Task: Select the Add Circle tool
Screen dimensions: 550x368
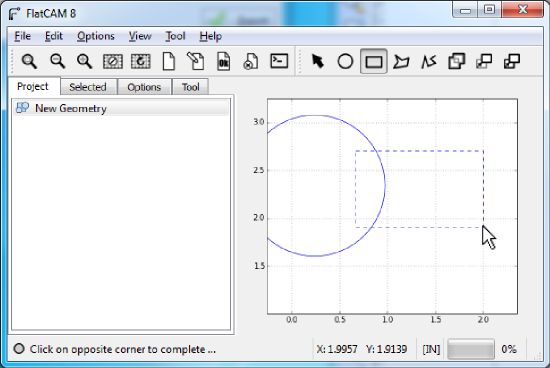Action: (x=345, y=61)
